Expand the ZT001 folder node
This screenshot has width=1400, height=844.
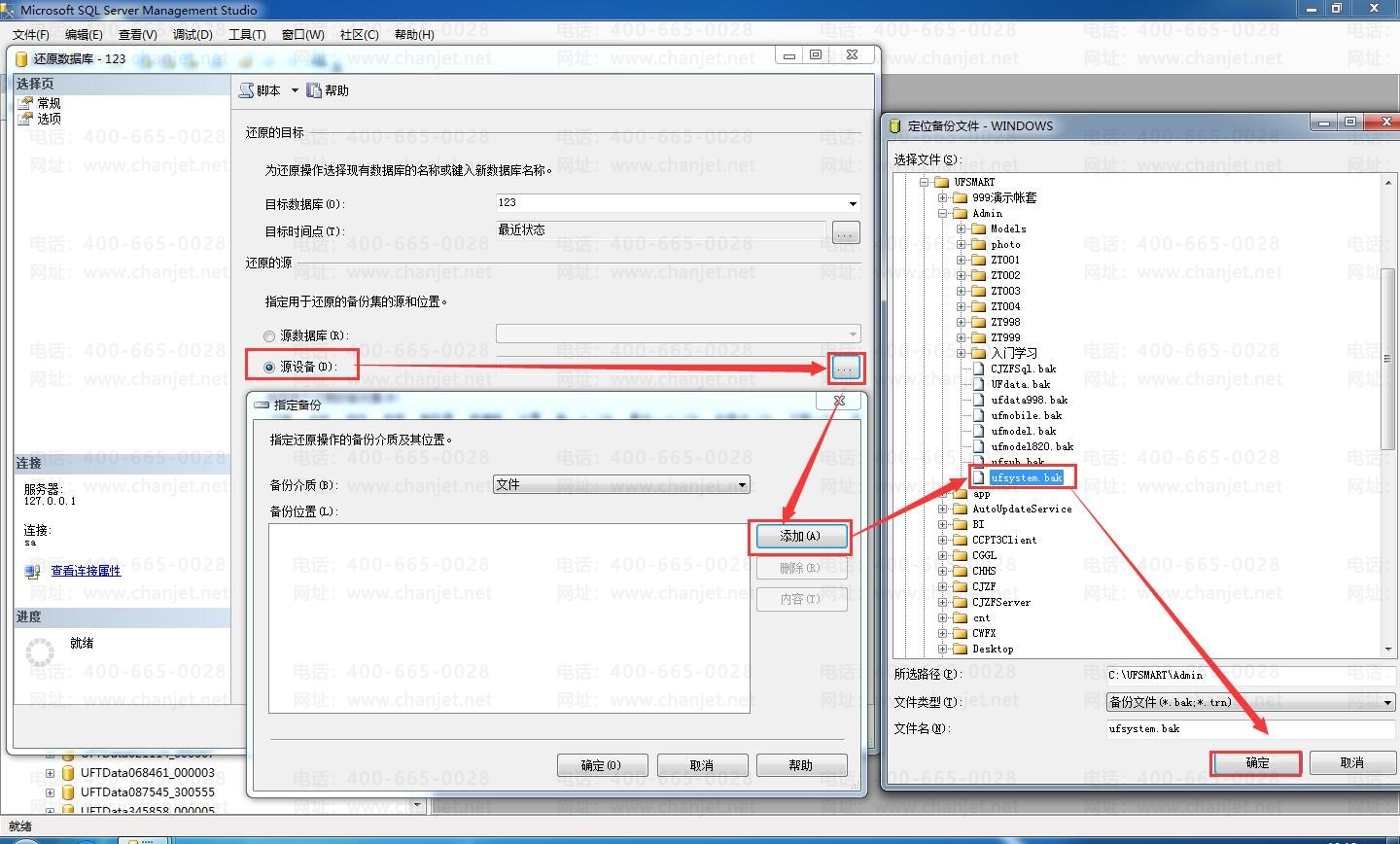point(961,261)
